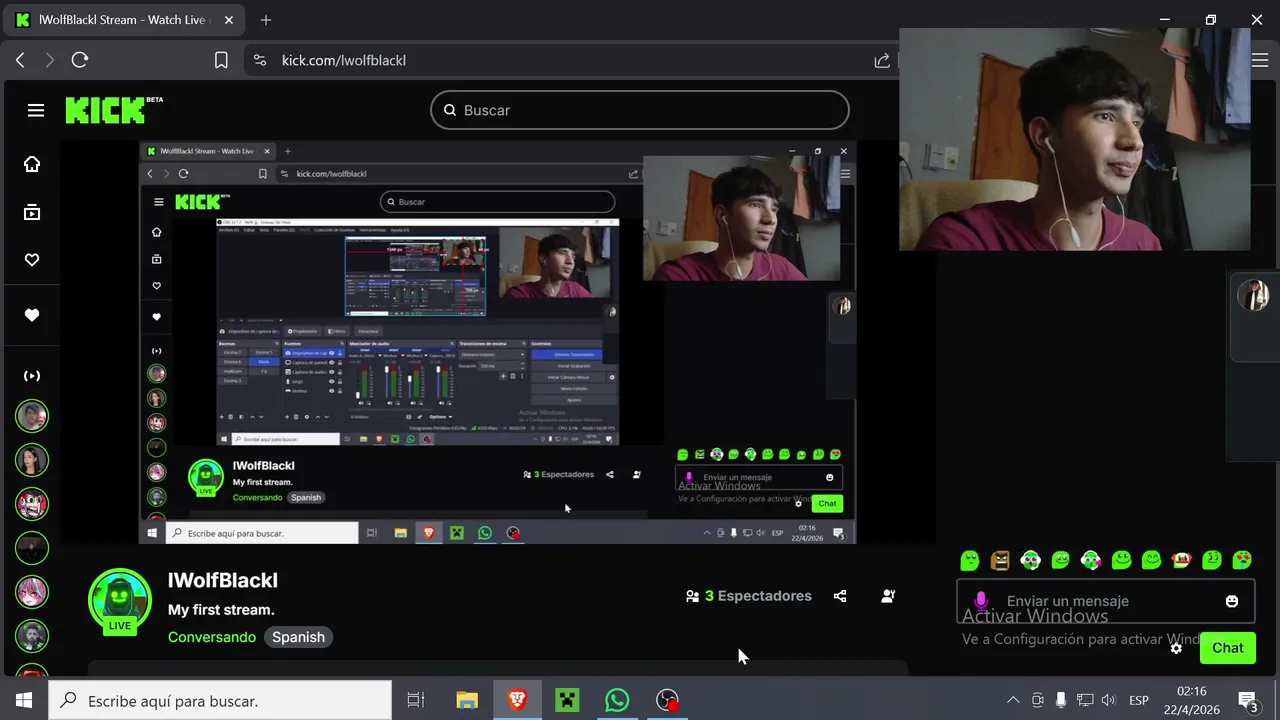Viewport: 1280px width, 720px height.
Task: Focus the Buscar search field
Action: click(640, 110)
